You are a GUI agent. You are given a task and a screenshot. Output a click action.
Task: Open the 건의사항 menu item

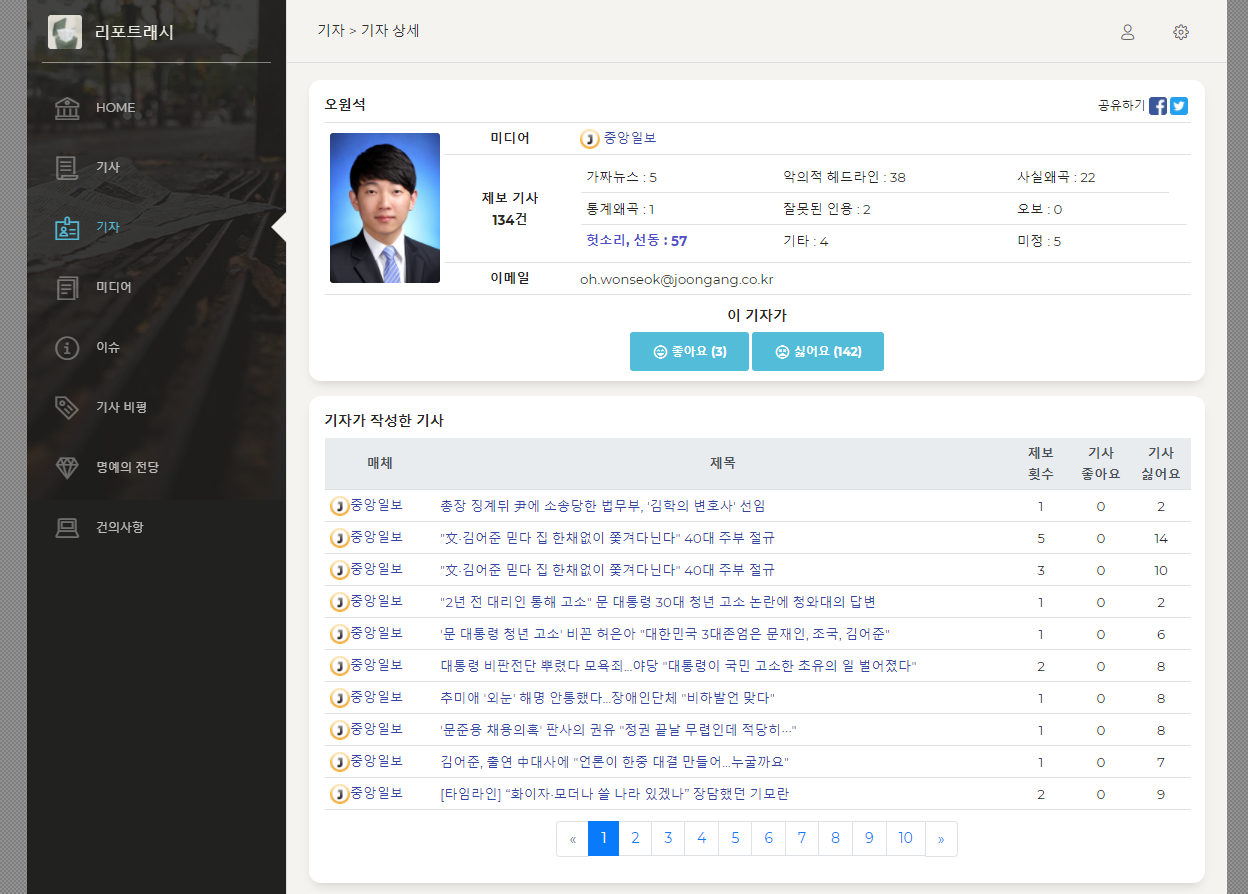[119, 527]
